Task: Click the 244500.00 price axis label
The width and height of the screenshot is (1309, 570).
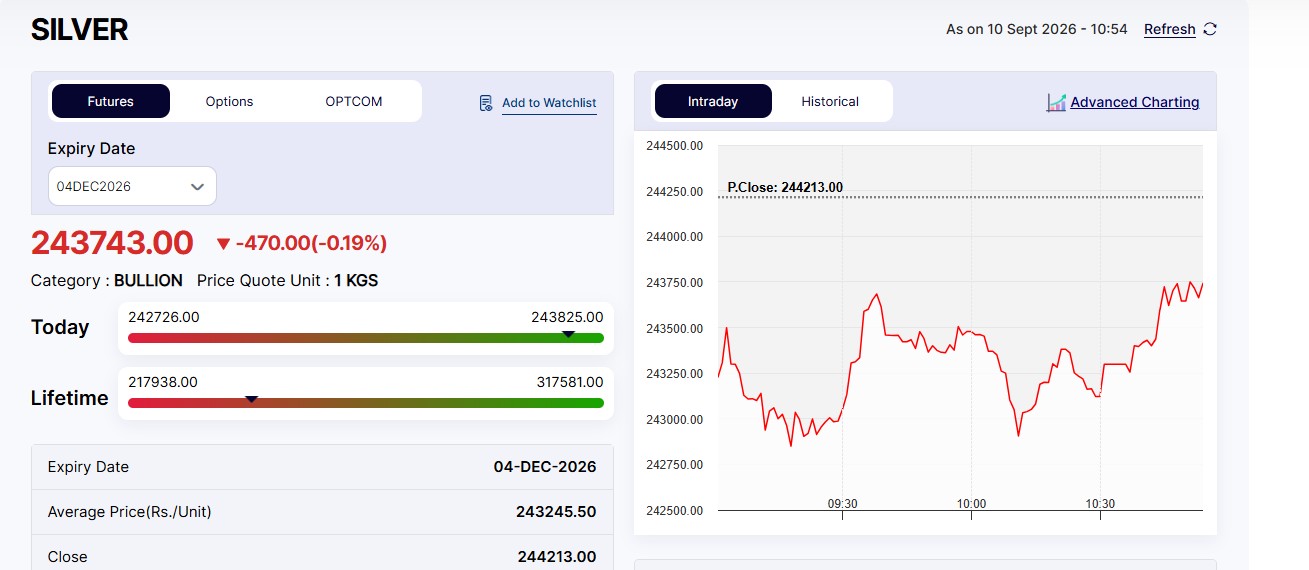Action: [675, 146]
